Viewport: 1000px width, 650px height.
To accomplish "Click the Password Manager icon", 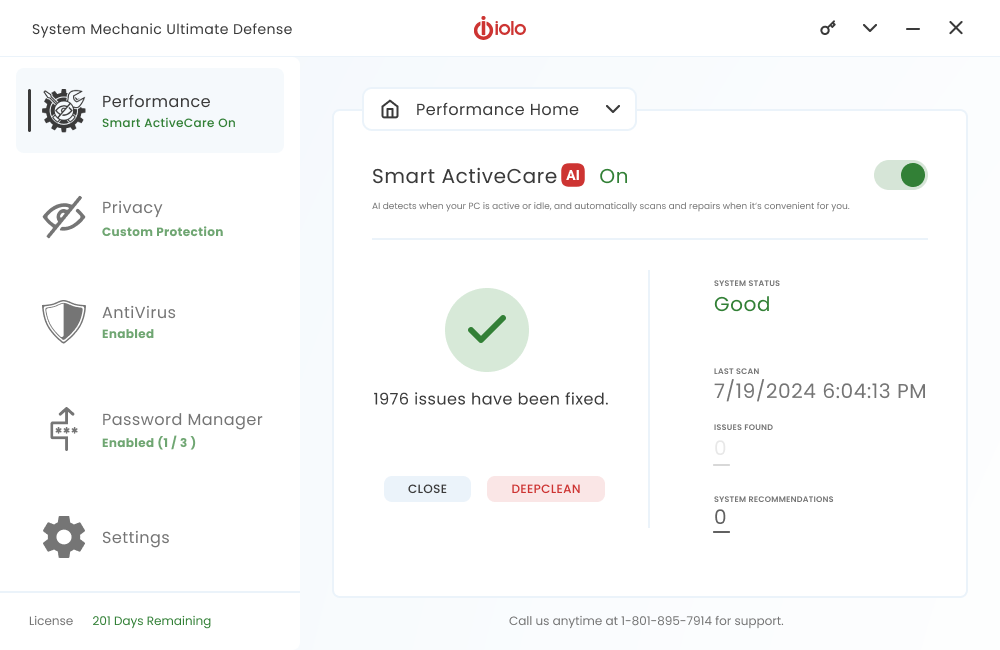I will pyautogui.click(x=64, y=429).
